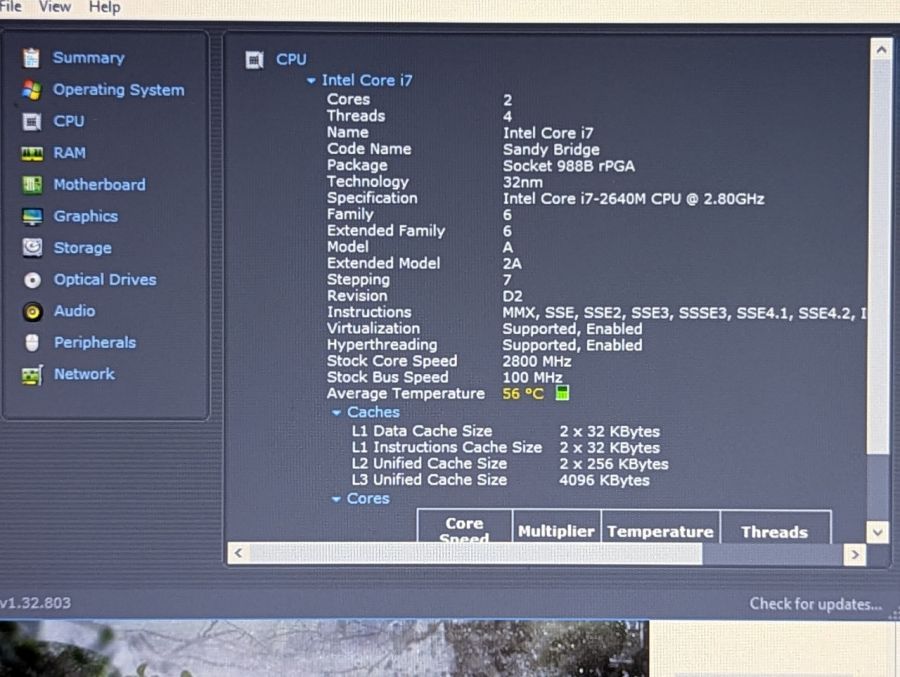Click the Check for updates link
Screen dimensions: 900x677
click(x=816, y=604)
